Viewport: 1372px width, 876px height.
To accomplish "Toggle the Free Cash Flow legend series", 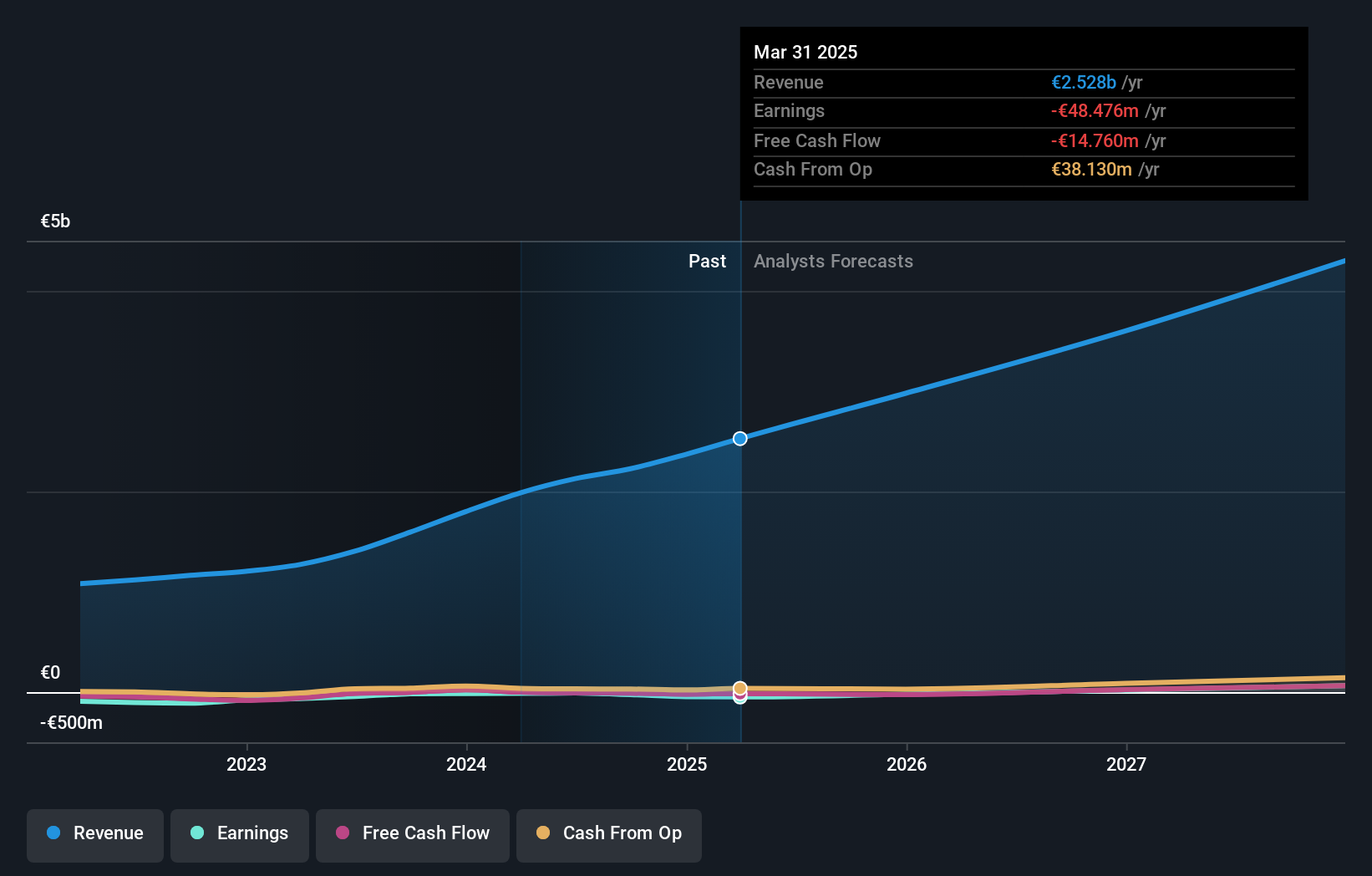I will click(413, 835).
